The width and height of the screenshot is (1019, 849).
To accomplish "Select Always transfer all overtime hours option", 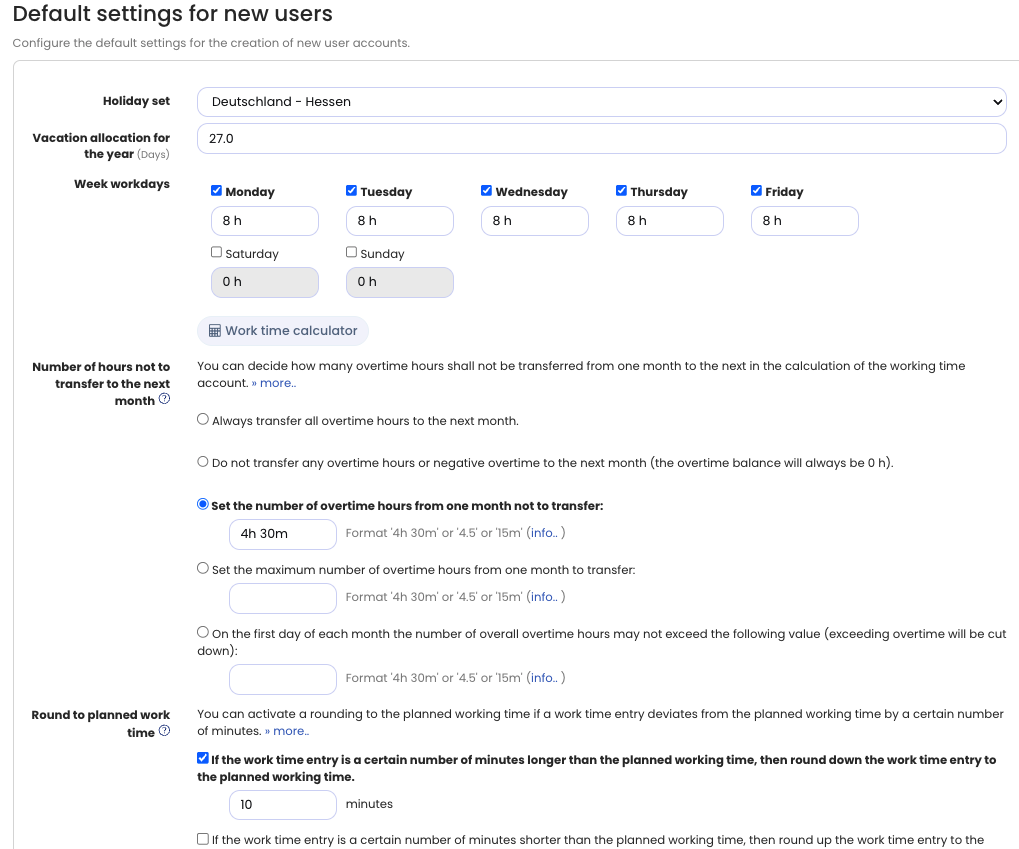I will coord(203,420).
